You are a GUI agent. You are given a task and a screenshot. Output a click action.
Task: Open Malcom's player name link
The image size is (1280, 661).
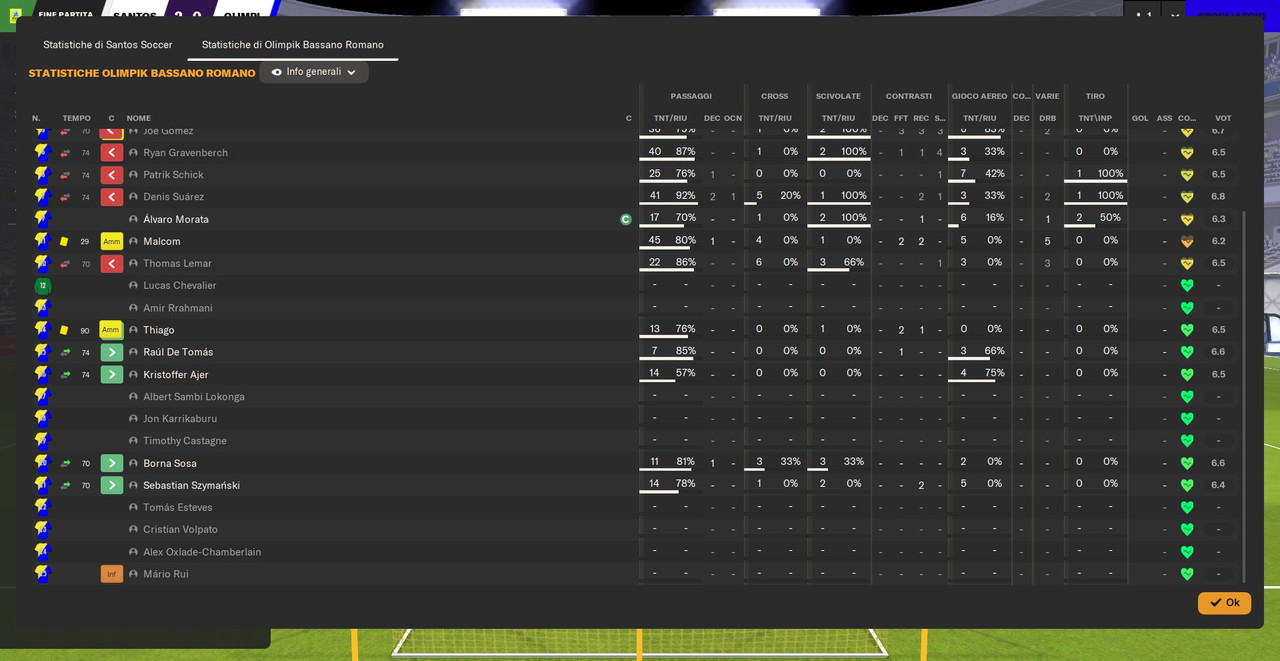162,242
